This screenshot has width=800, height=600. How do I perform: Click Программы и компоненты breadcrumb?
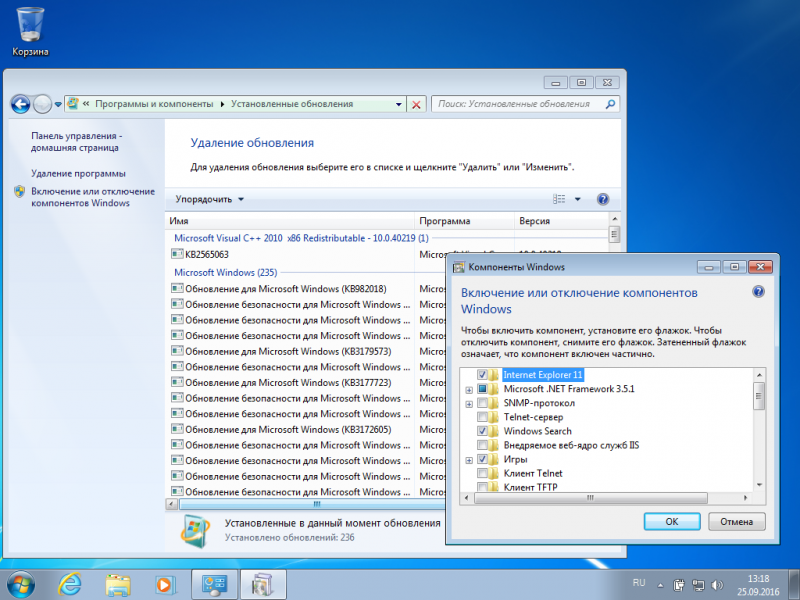click(154, 104)
